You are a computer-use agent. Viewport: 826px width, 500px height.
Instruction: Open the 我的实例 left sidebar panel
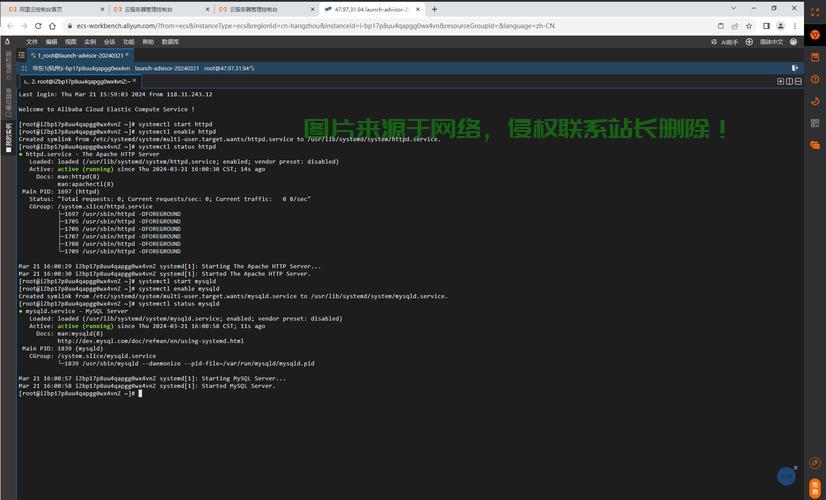[x=8, y=138]
